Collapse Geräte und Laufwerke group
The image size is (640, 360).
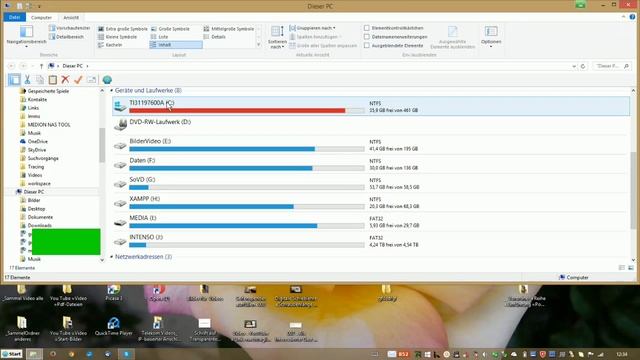pyautogui.click(x=111, y=91)
